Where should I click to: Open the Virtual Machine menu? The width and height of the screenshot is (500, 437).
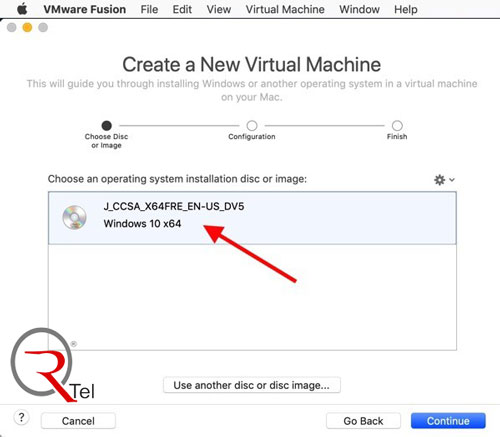pos(285,9)
